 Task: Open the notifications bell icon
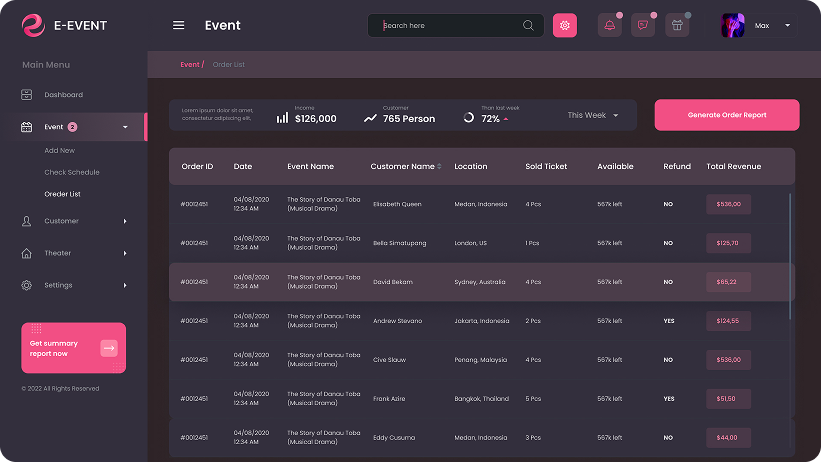[609, 25]
